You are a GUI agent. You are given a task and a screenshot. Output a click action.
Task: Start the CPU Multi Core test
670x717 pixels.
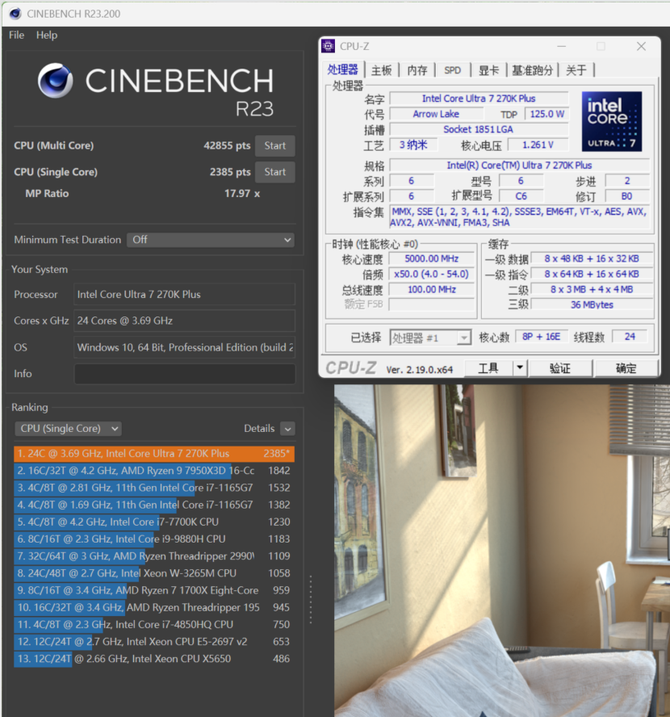(274, 146)
